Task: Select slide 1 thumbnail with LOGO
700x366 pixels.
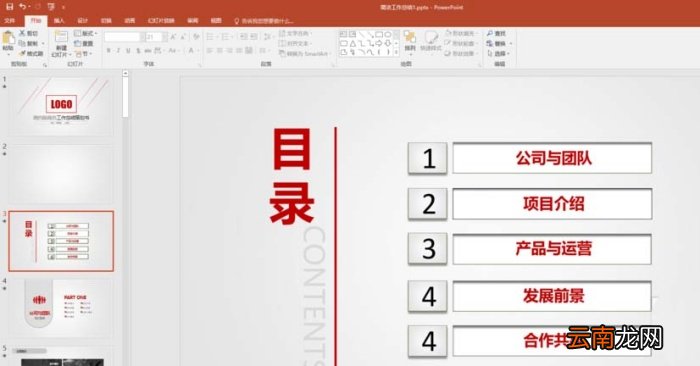Action: (61, 106)
